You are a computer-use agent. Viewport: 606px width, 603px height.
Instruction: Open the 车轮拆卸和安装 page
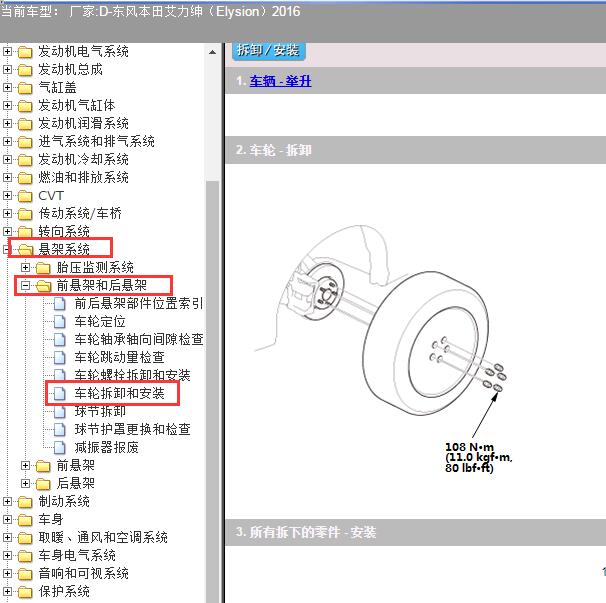point(119,393)
